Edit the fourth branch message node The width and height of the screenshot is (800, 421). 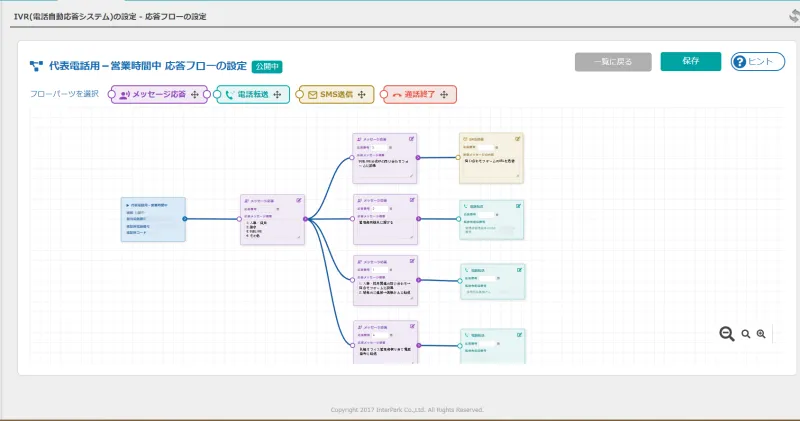[x=412, y=327]
